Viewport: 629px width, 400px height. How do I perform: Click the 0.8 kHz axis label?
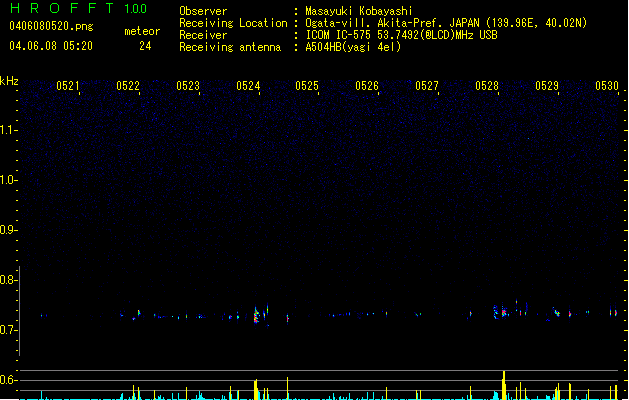click(8, 280)
